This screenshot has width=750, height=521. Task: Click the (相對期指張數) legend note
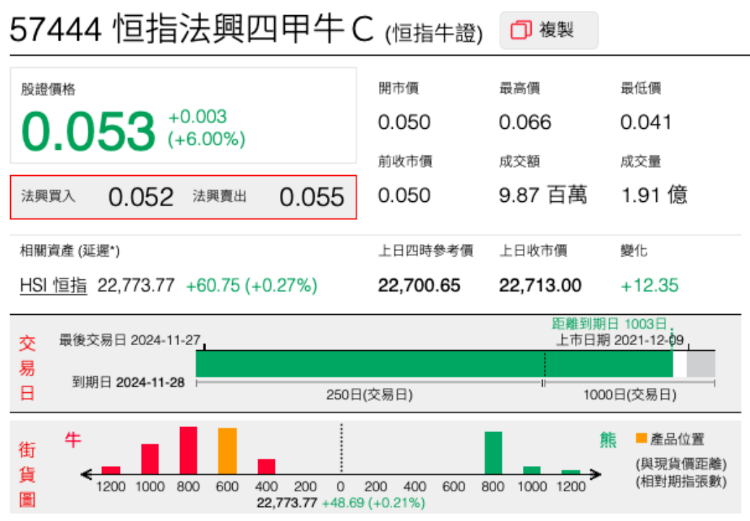click(681, 481)
